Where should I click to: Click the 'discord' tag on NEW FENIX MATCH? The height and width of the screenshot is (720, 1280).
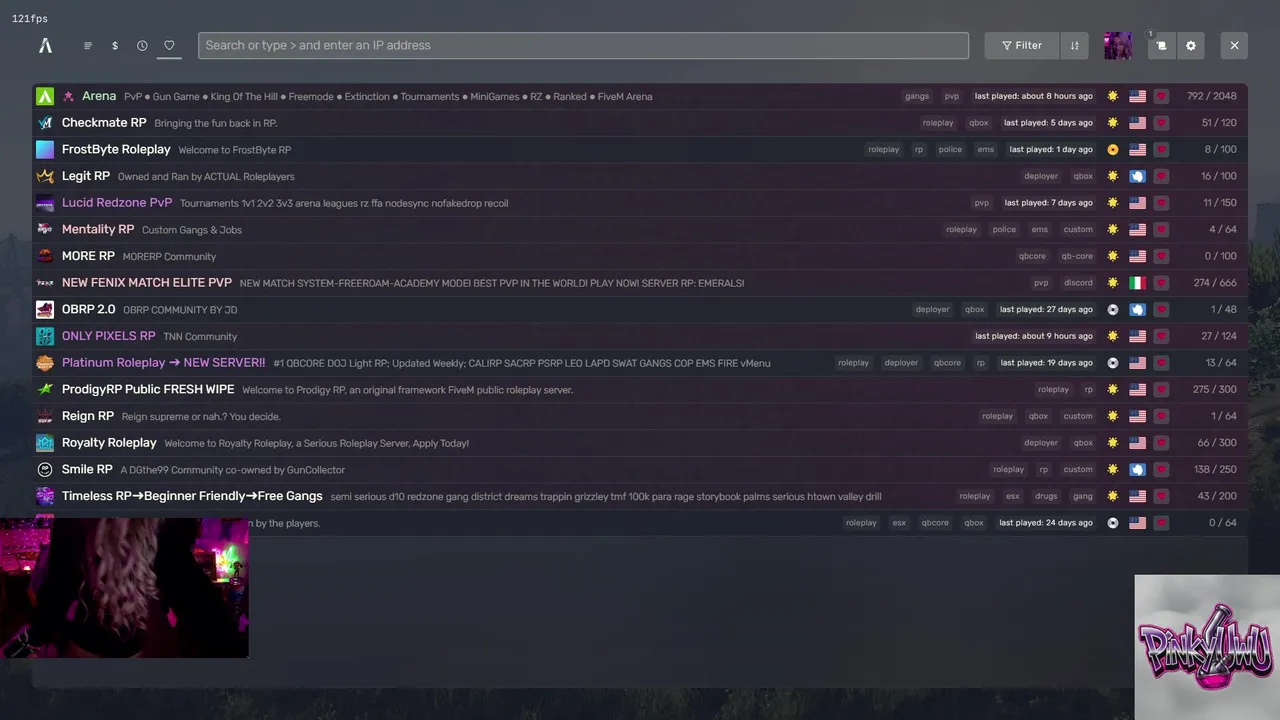[1078, 283]
